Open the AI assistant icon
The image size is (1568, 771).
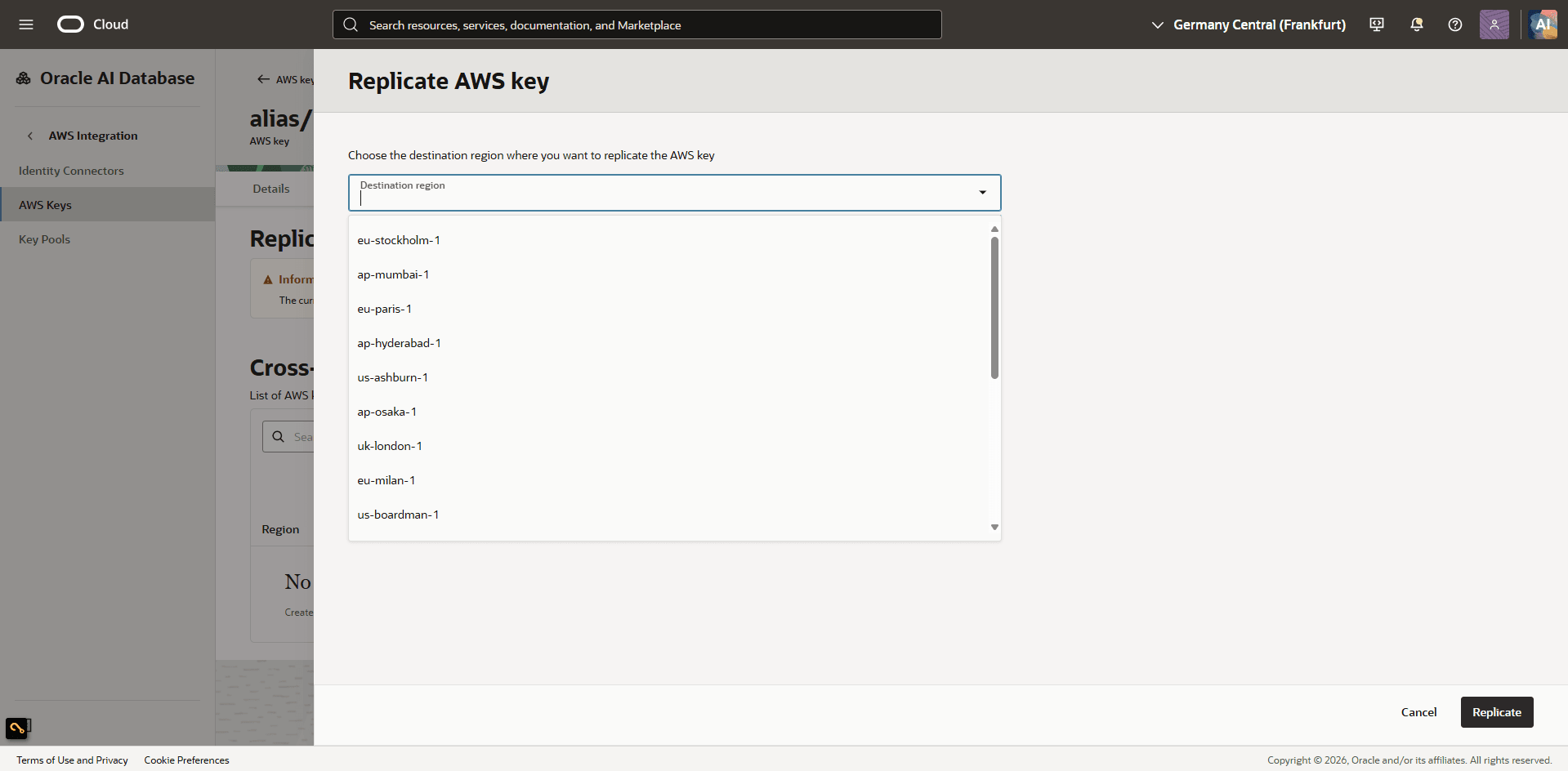tap(1543, 25)
